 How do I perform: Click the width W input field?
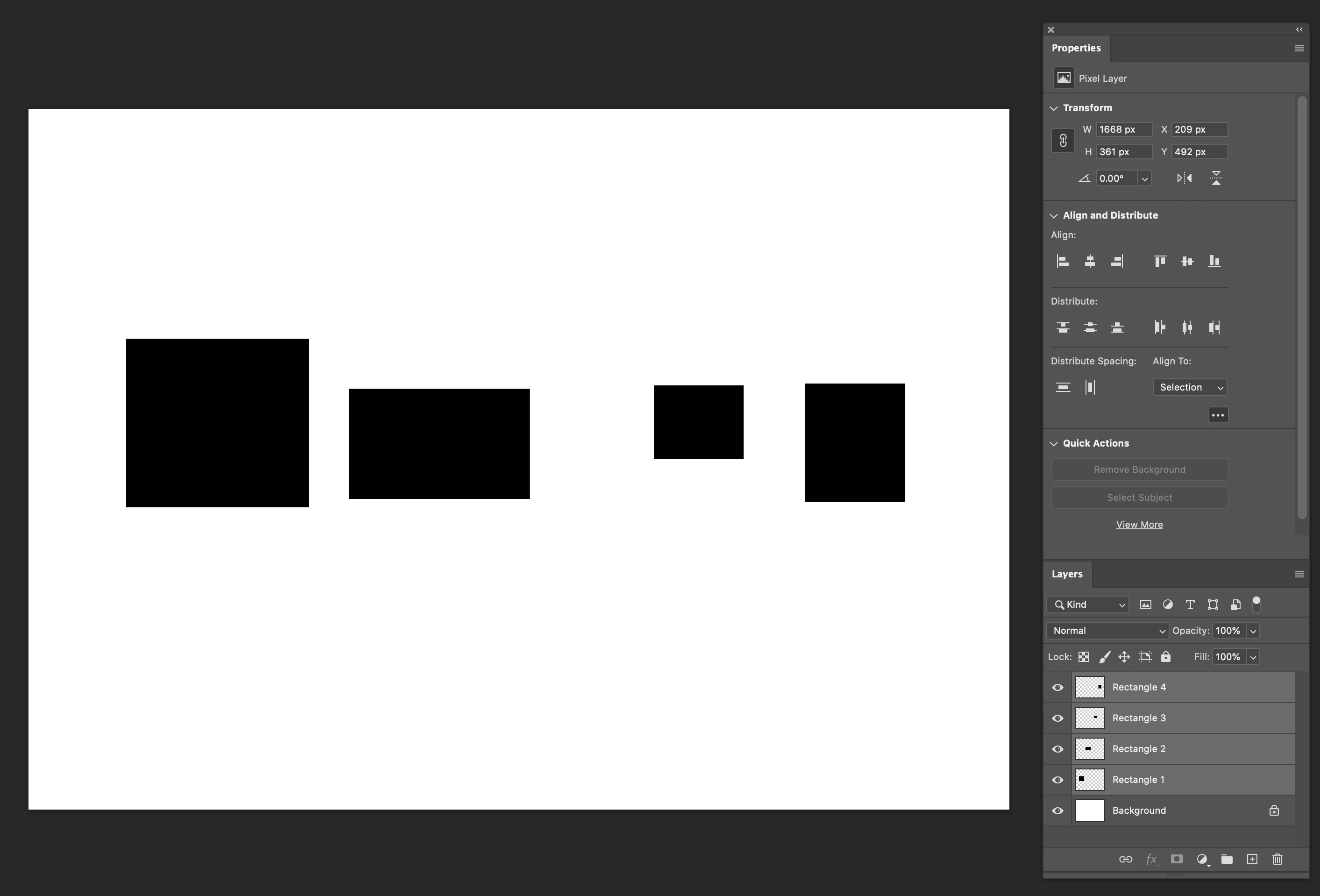coord(1123,129)
